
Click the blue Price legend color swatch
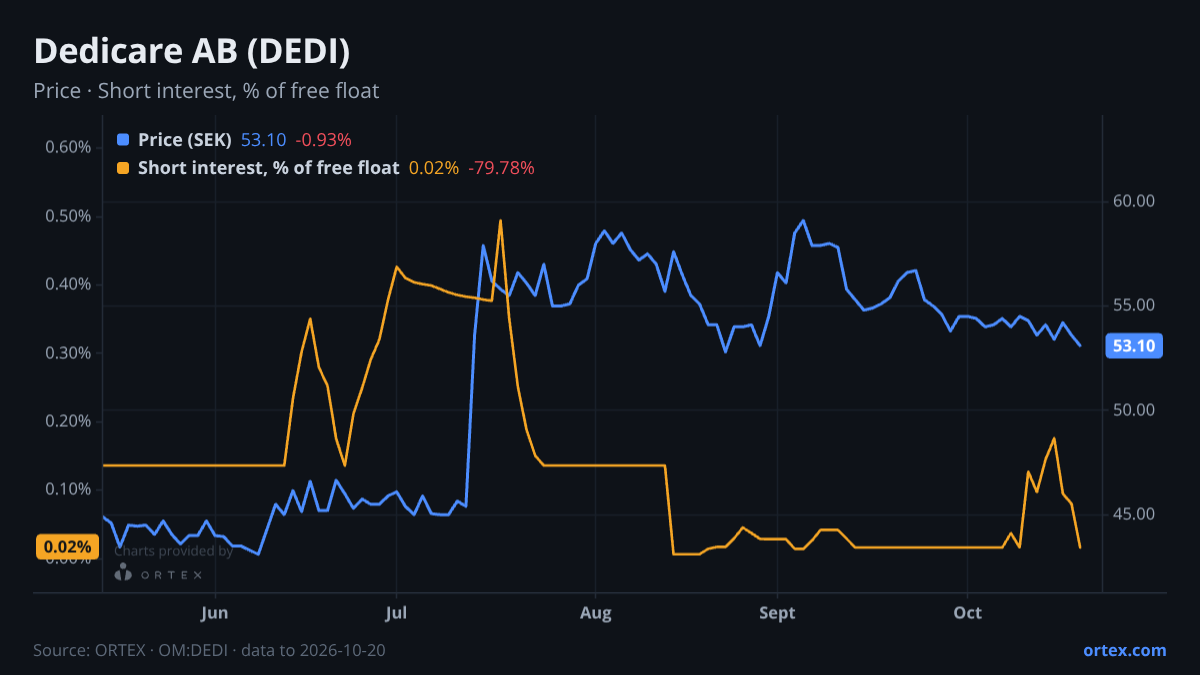(x=123, y=140)
